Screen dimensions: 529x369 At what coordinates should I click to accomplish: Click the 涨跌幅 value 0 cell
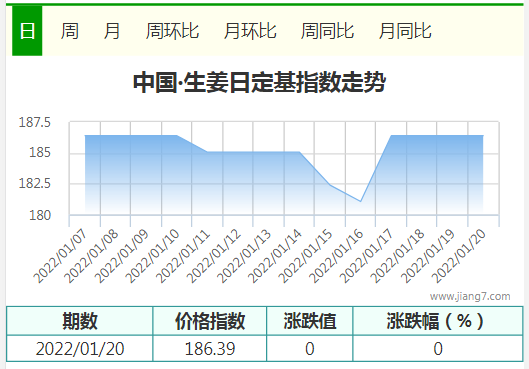(438, 348)
